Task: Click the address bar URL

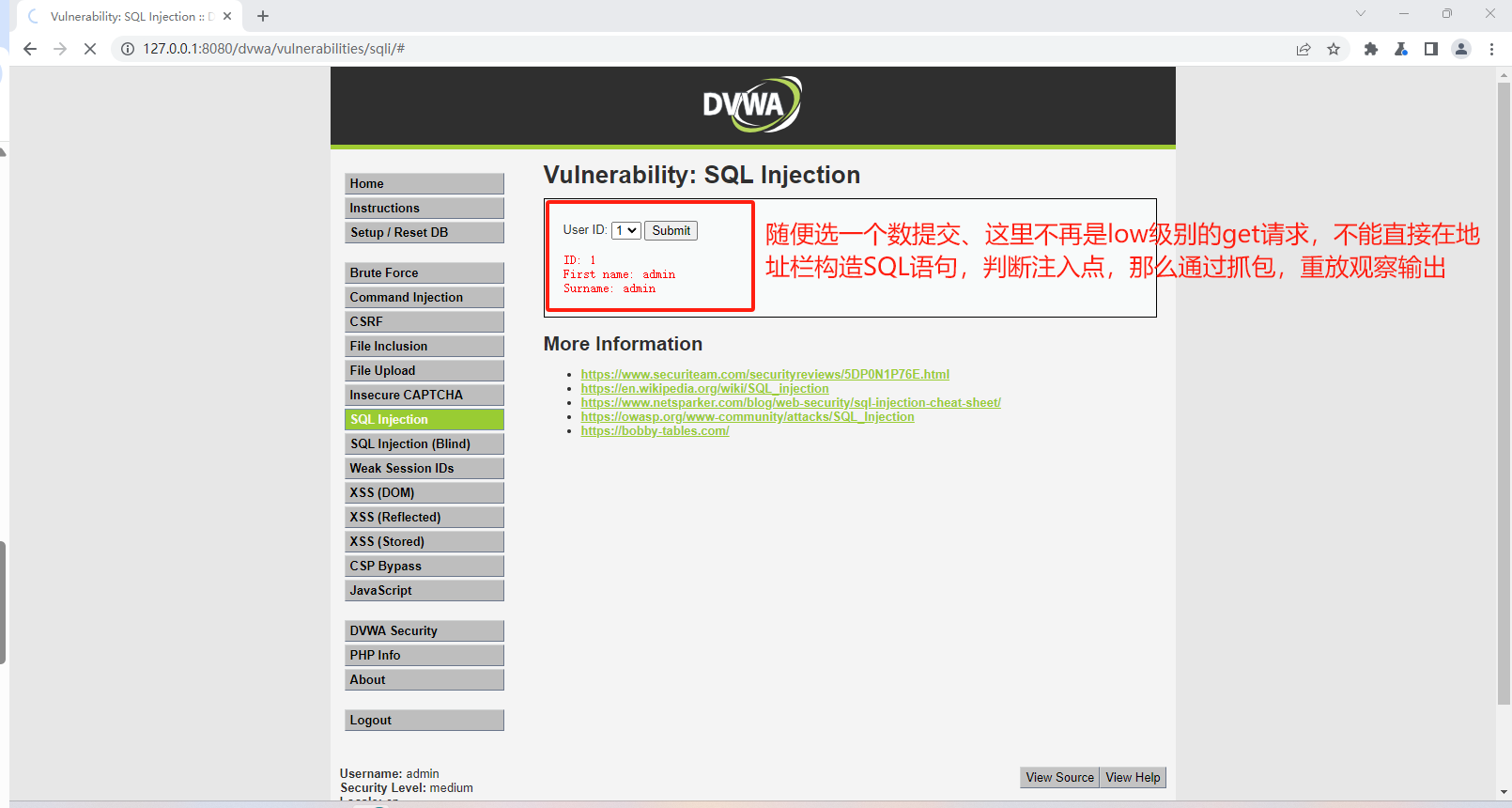Action: 273,49
